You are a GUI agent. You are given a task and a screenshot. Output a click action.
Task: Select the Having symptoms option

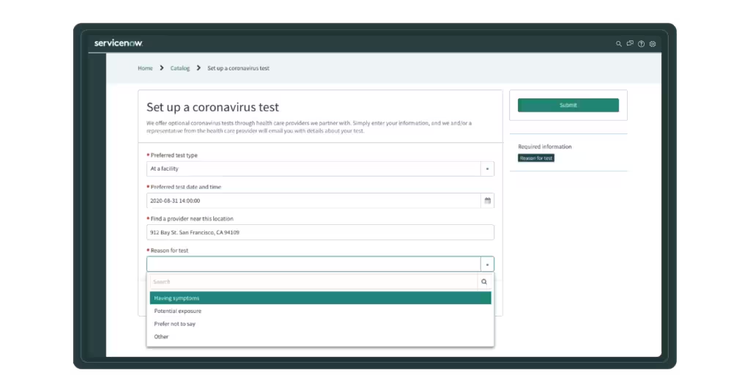coord(320,298)
